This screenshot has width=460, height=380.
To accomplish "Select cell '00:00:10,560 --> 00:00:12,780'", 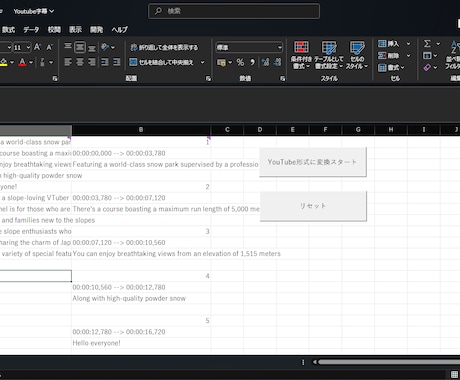I will pos(141,287).
